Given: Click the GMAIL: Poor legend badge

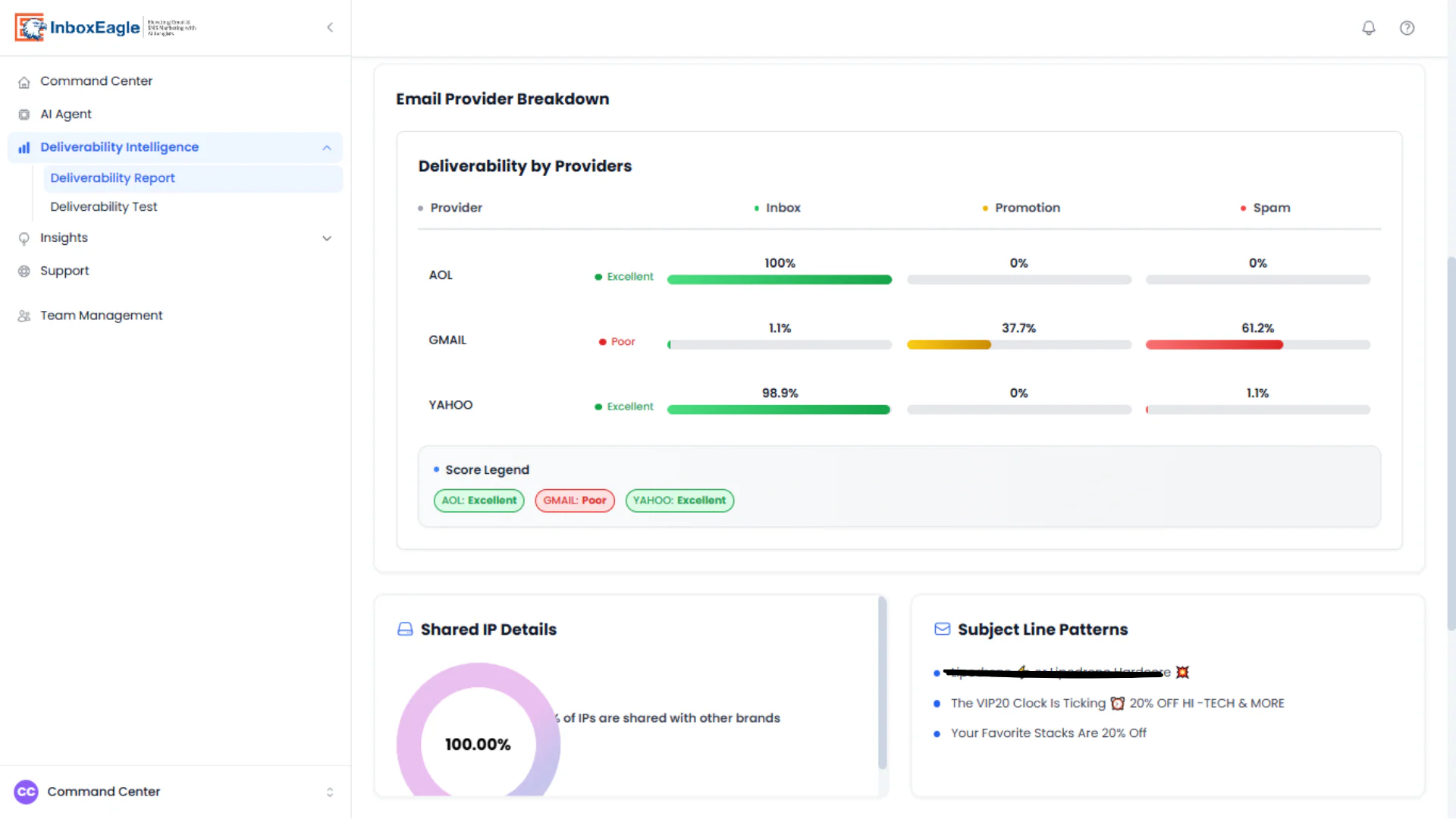Looking at the screenshot, I should click(575, 500).
